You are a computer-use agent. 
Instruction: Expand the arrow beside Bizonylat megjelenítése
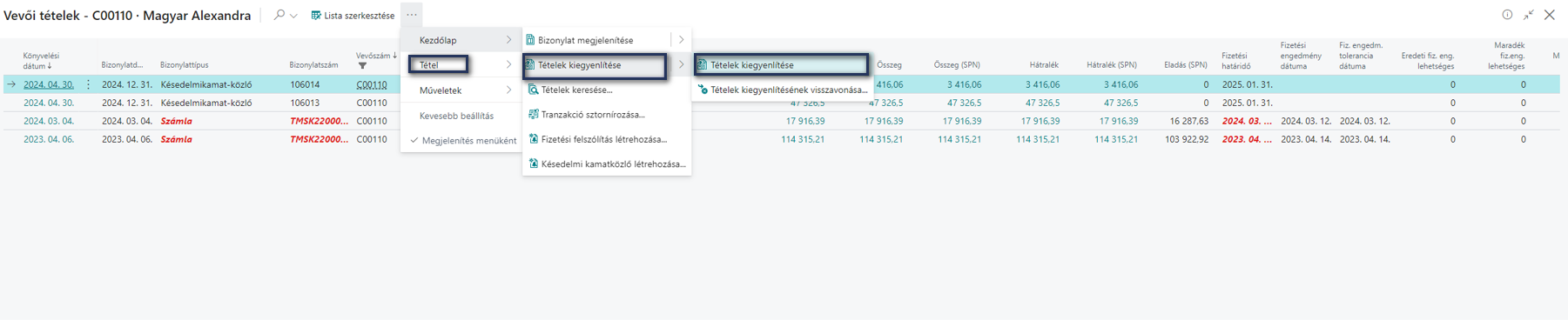point(681,40)
